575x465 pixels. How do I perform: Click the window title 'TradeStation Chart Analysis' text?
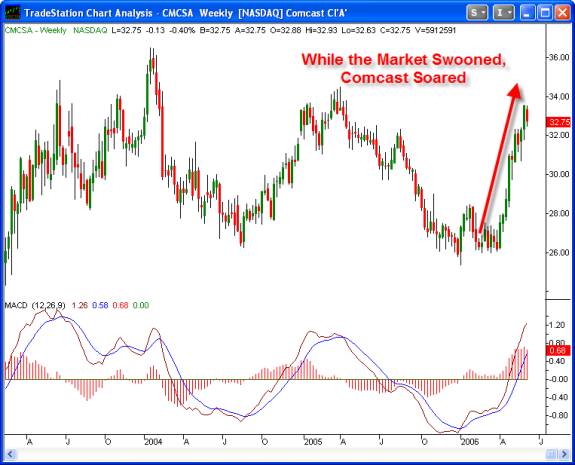pos(88,13)
